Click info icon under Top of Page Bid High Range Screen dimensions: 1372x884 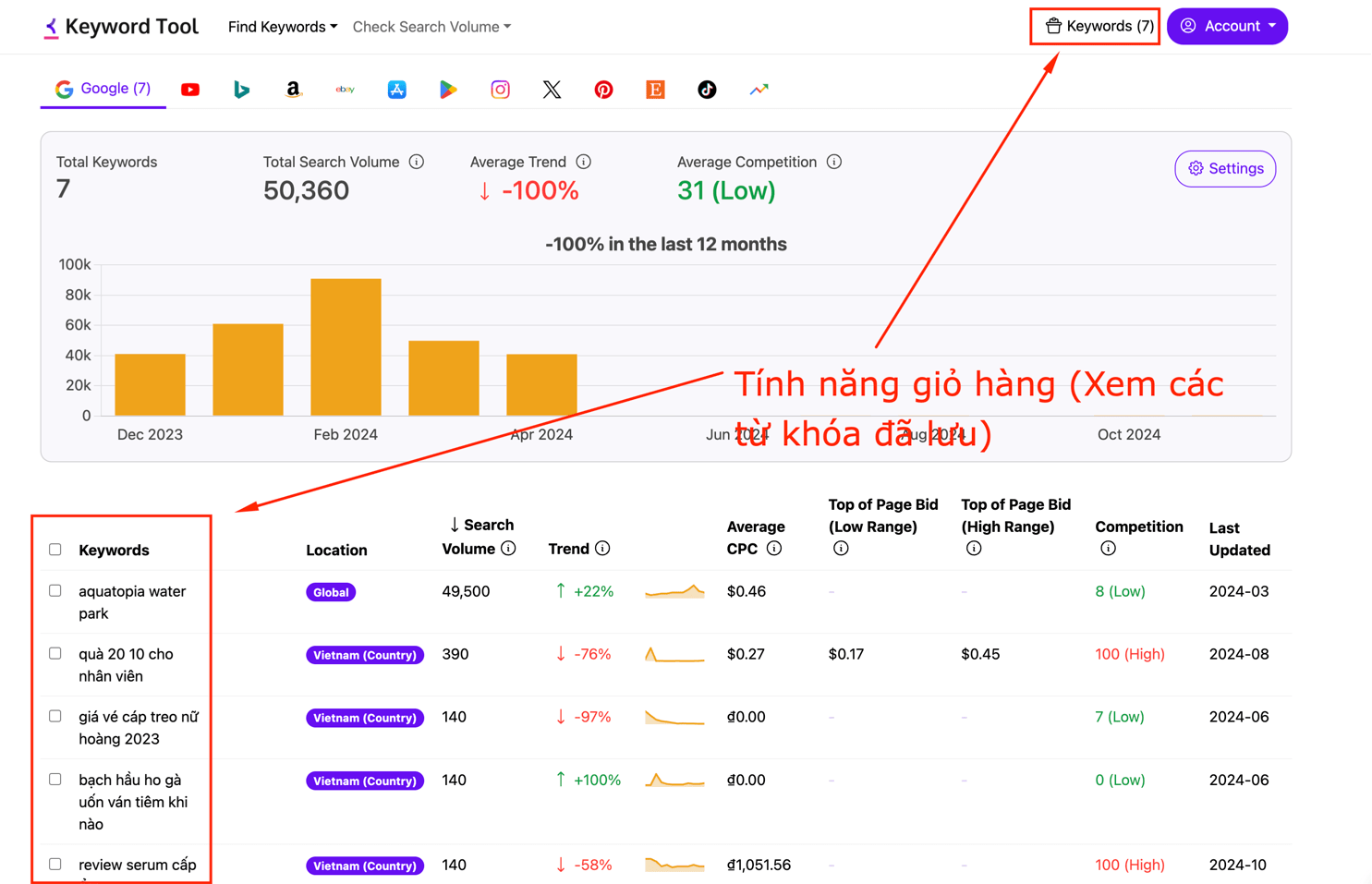pos(974,549)
